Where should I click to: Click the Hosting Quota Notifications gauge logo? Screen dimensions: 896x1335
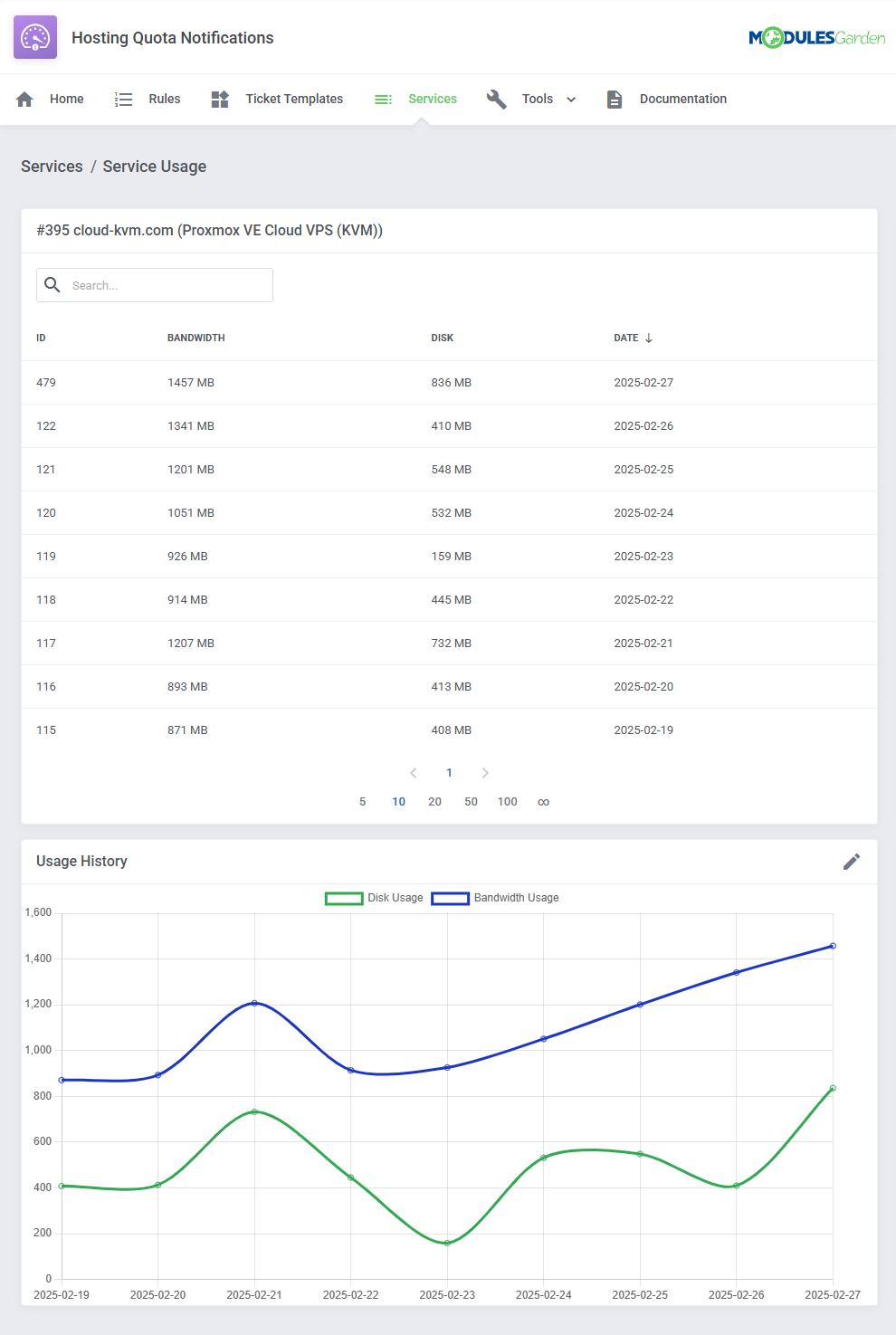click(x=35, y=37)
